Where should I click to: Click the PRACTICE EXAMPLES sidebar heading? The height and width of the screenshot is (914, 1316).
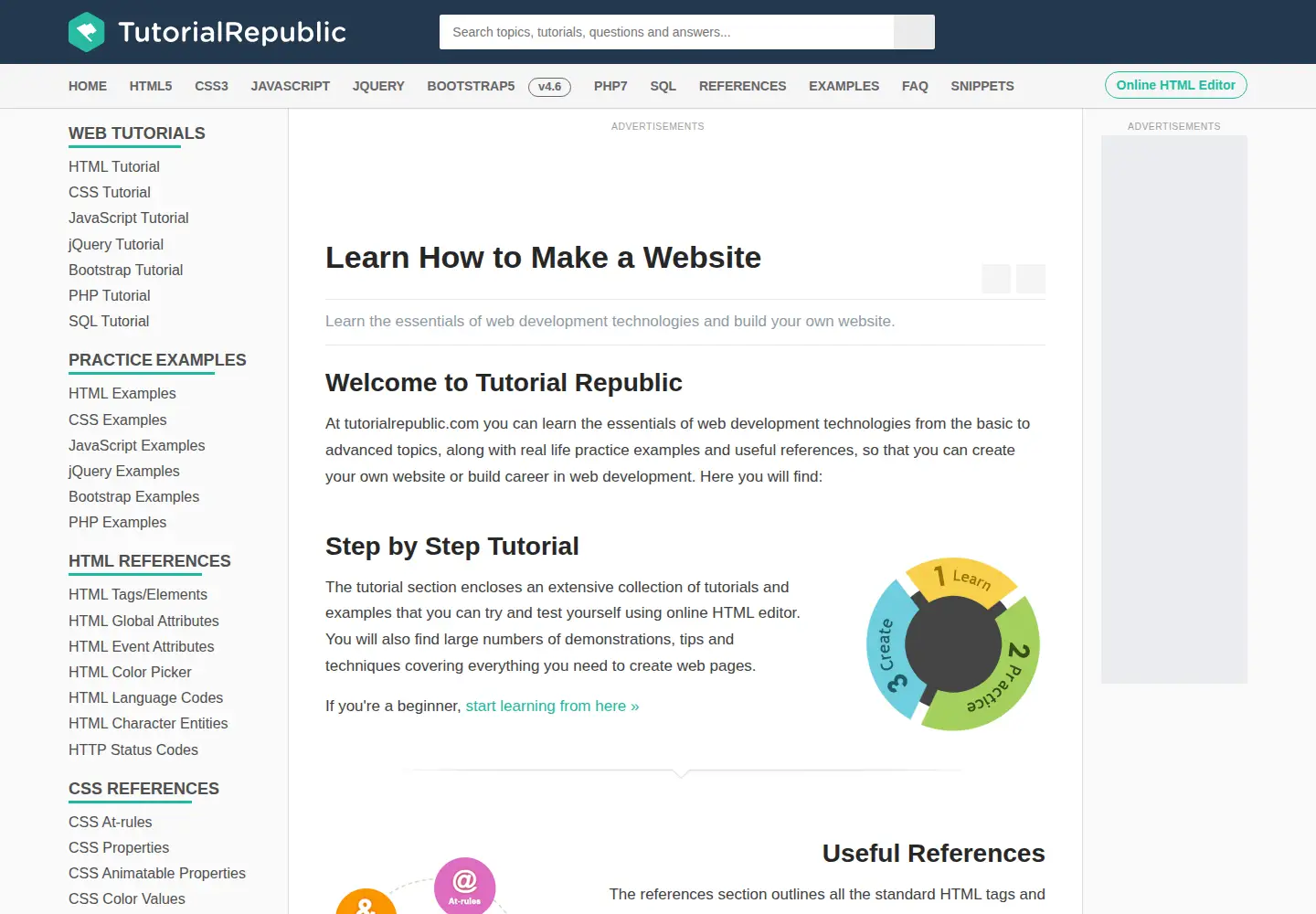pyautogui.click(x=157, y=360)
